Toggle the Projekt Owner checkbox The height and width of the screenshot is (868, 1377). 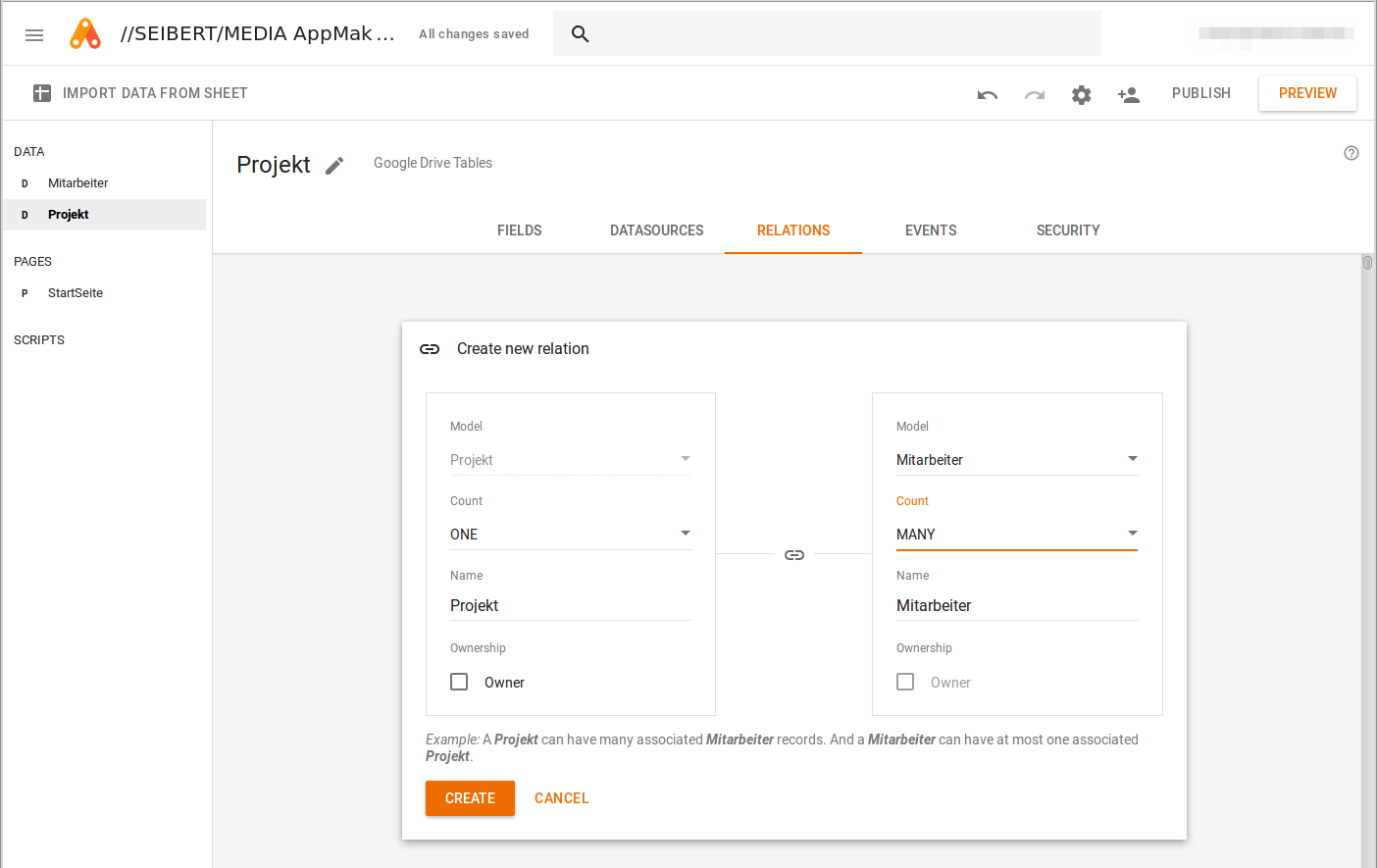[459, 682]
